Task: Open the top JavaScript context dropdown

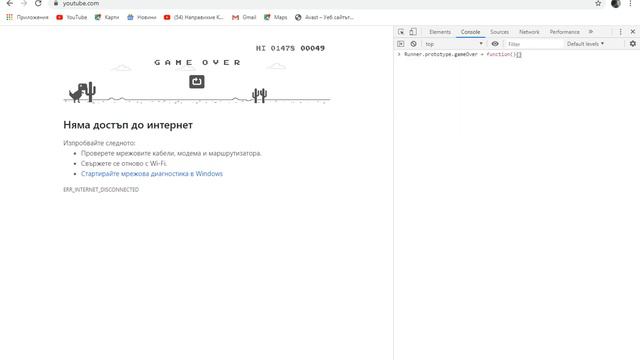Action: [454, 44]
